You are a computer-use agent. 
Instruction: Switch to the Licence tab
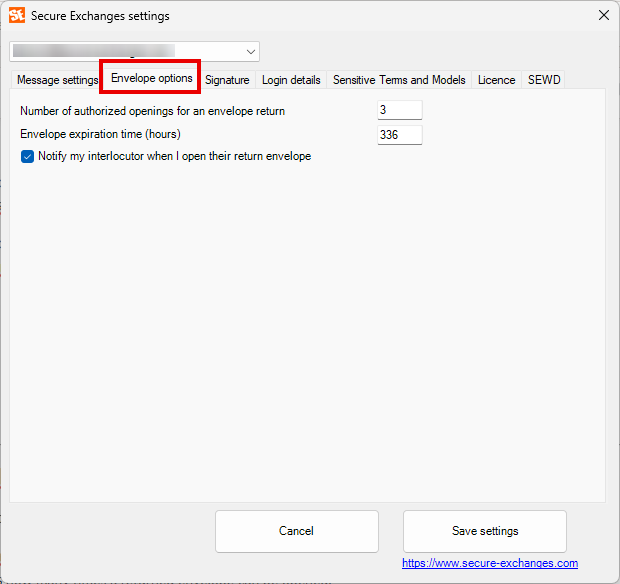496,80
